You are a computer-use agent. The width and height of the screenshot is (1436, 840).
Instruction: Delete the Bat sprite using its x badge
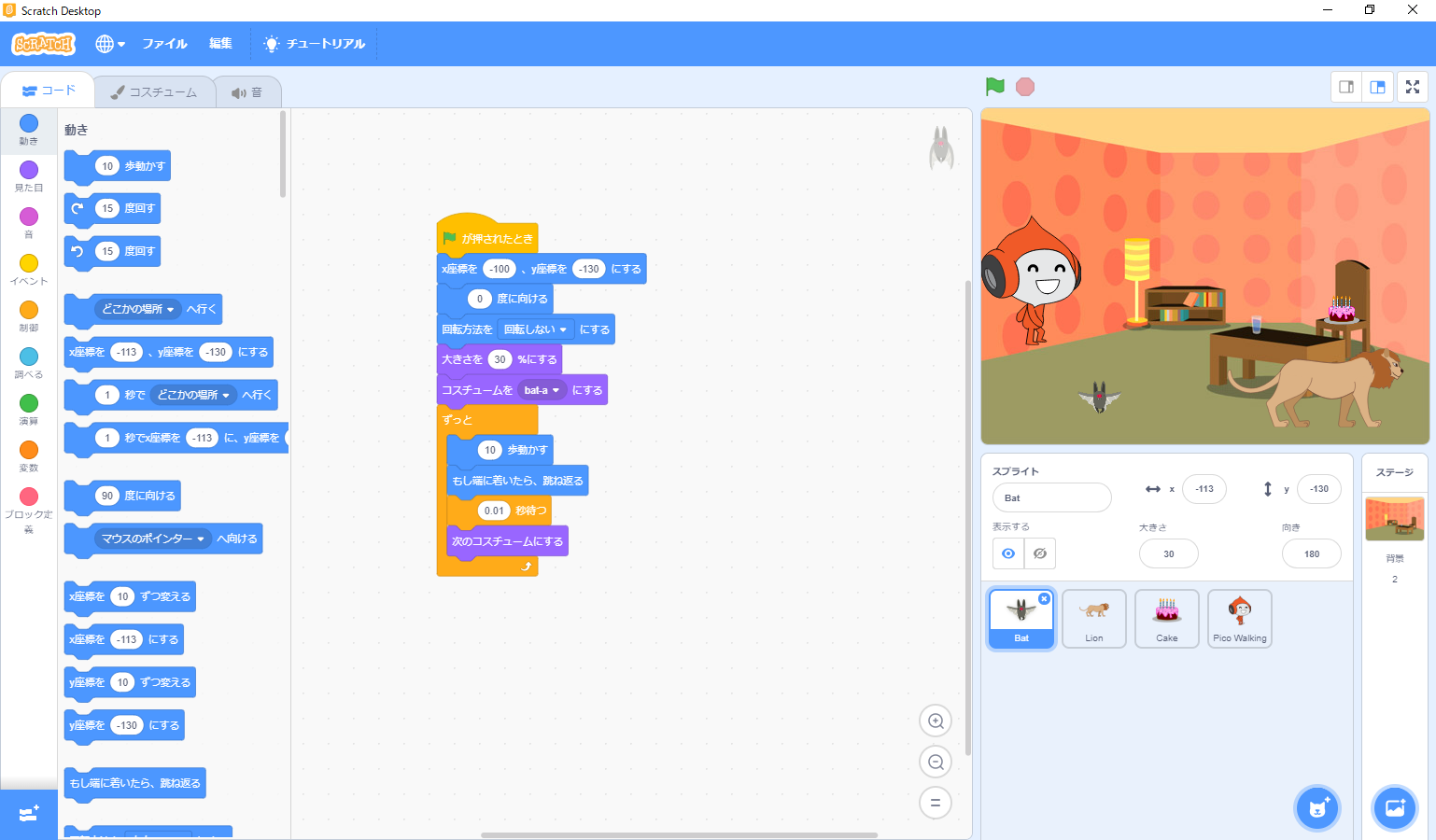click(x=1044, y=599)
